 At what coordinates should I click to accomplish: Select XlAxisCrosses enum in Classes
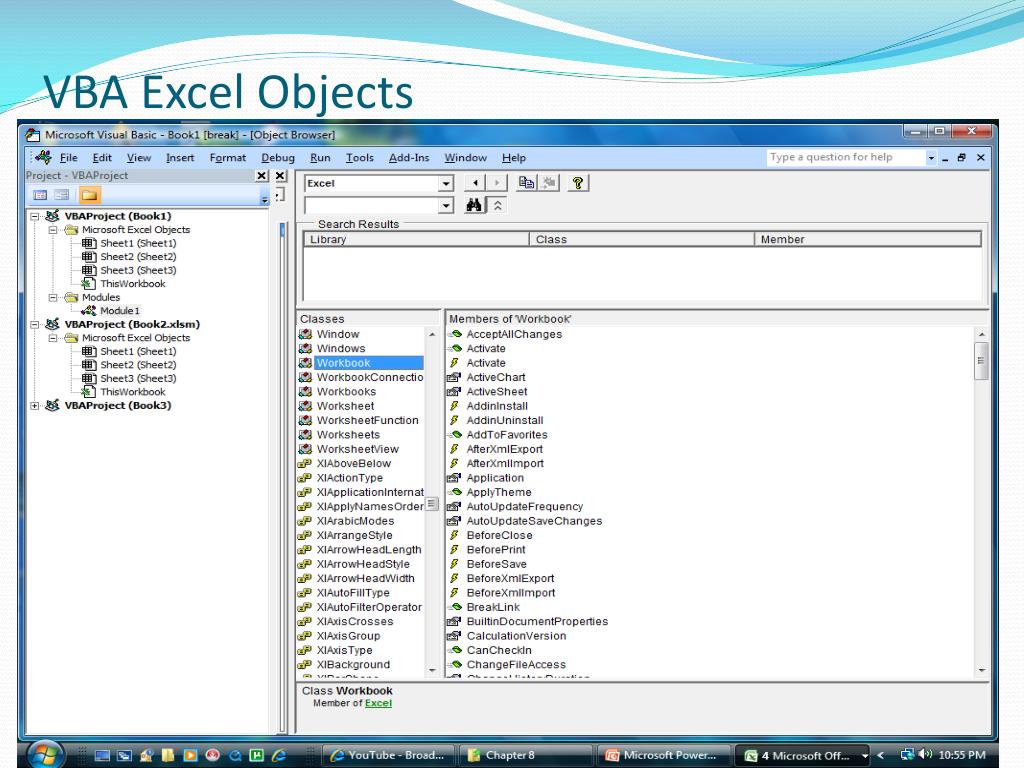(355, 622)
